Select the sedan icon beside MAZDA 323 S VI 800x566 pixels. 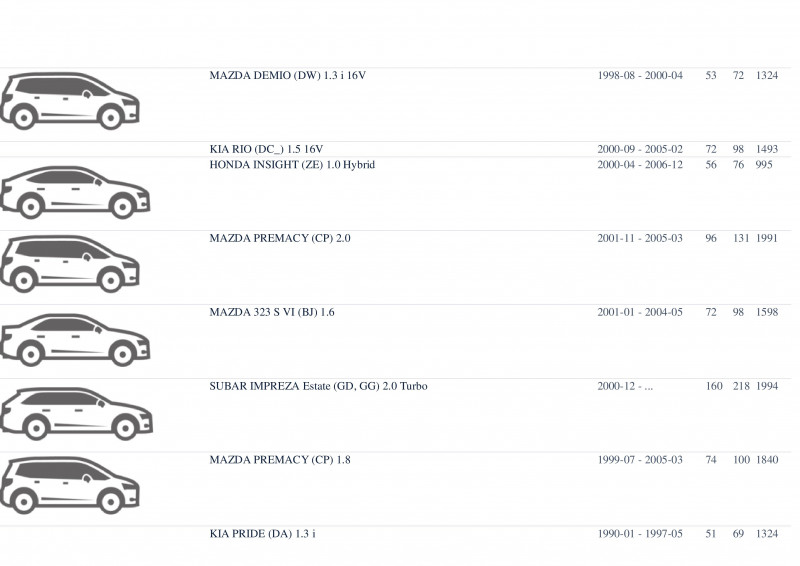point(75,340)
